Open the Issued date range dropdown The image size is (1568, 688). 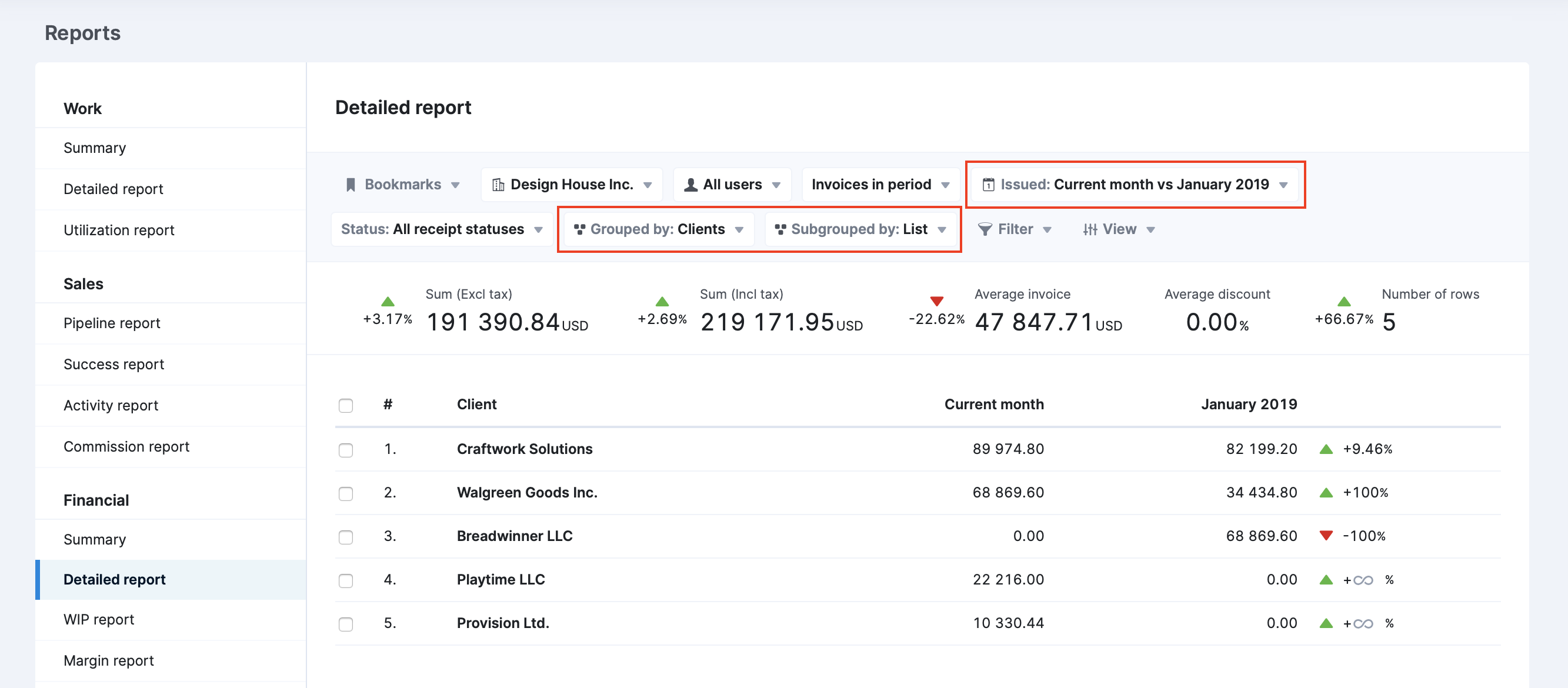pyautogui.click(x=1135, y=185)
